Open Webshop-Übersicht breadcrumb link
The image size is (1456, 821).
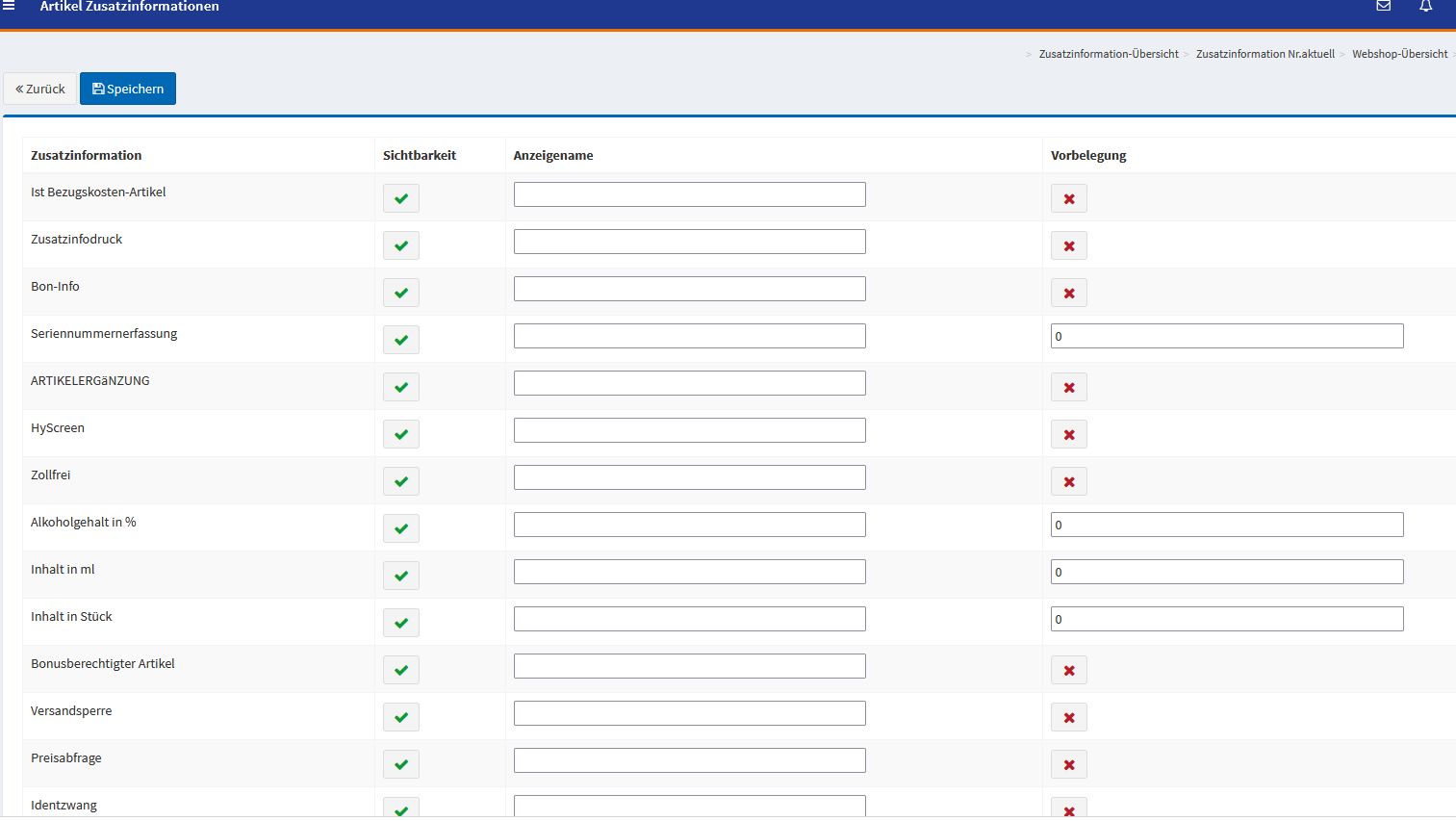(1399, 54)
